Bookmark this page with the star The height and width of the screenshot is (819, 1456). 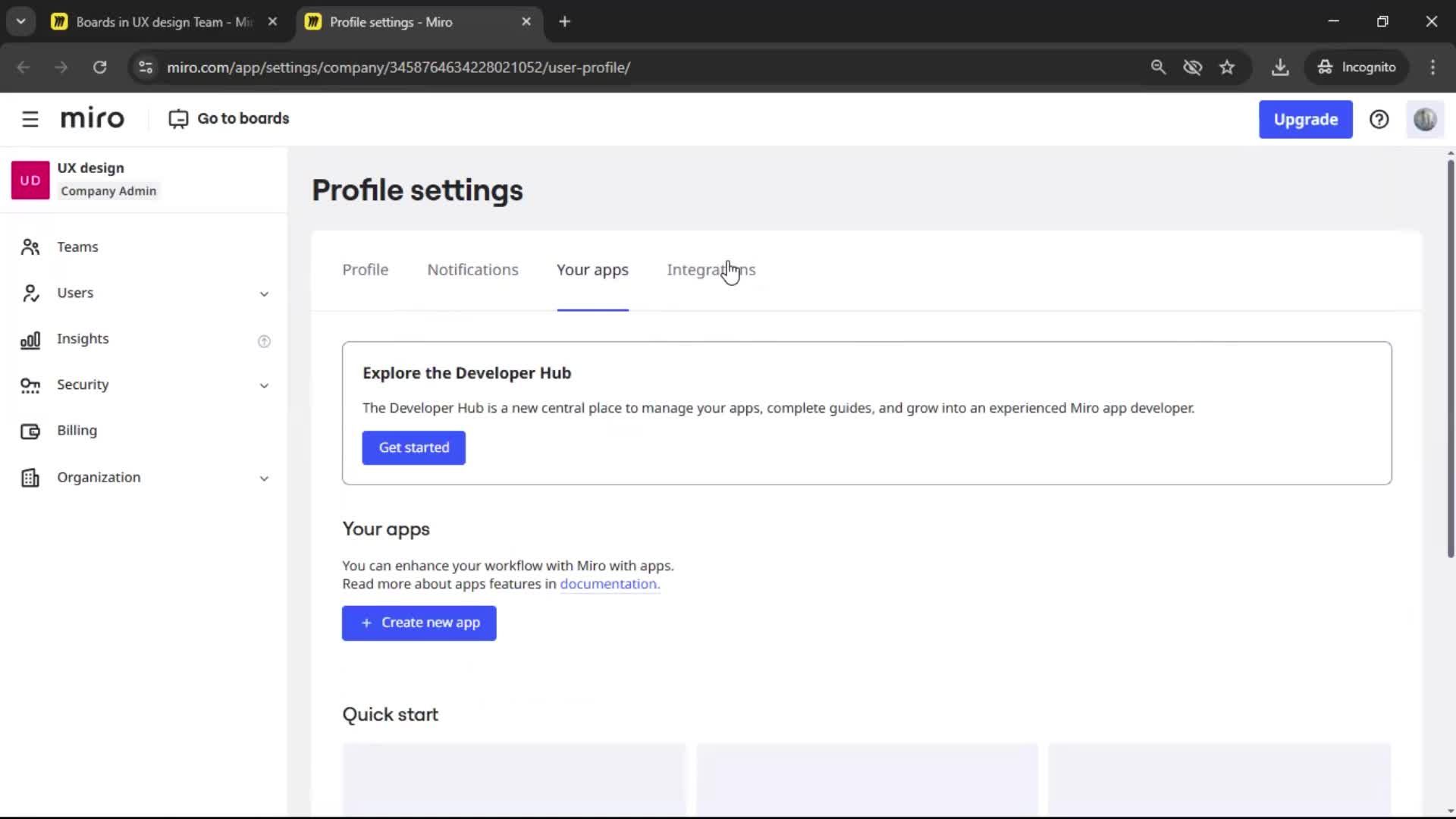click(1227, 67)
